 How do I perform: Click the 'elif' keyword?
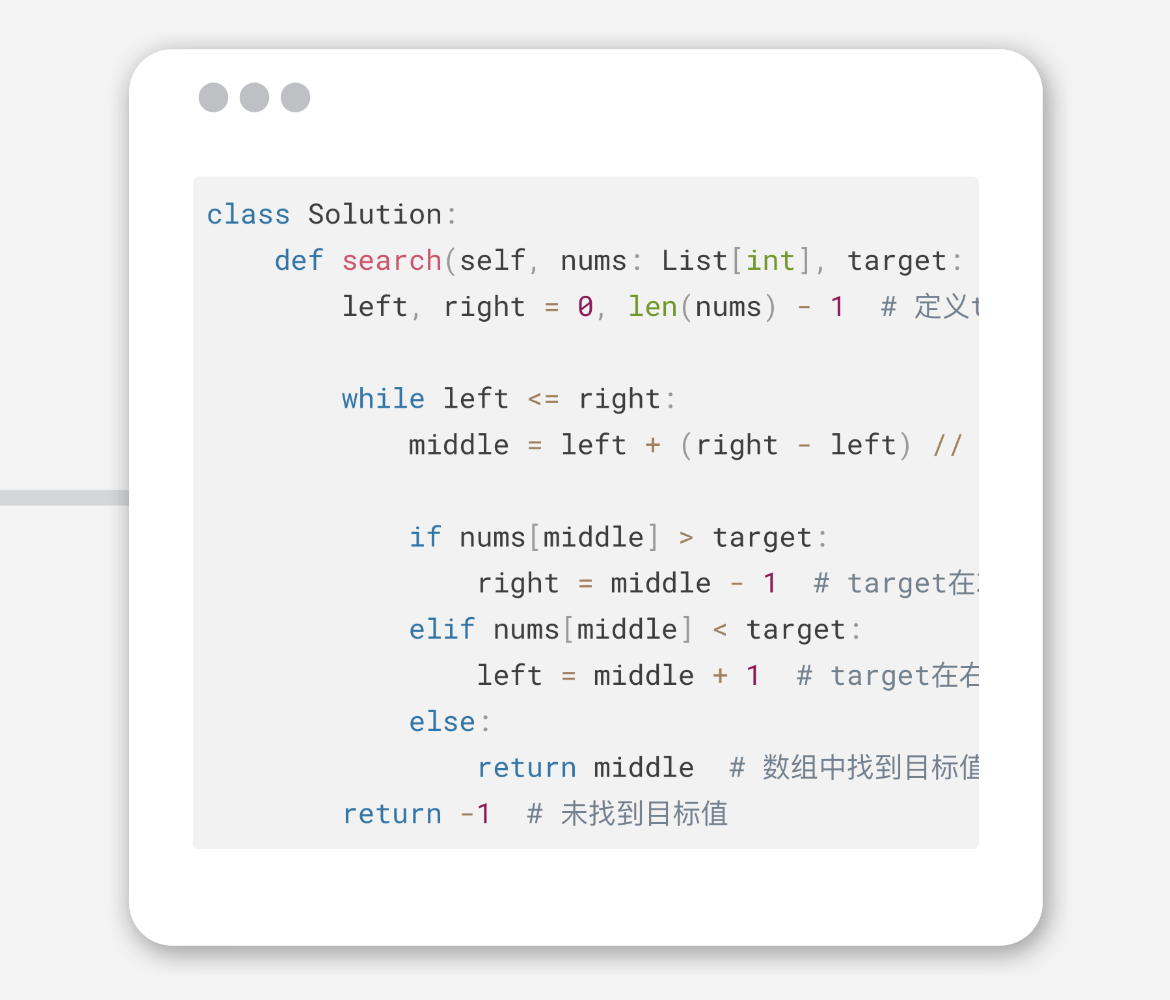pos(442,630)
